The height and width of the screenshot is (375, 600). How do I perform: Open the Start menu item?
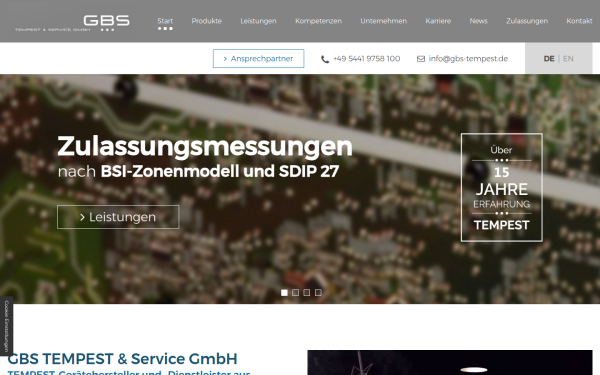pos(165,21)
